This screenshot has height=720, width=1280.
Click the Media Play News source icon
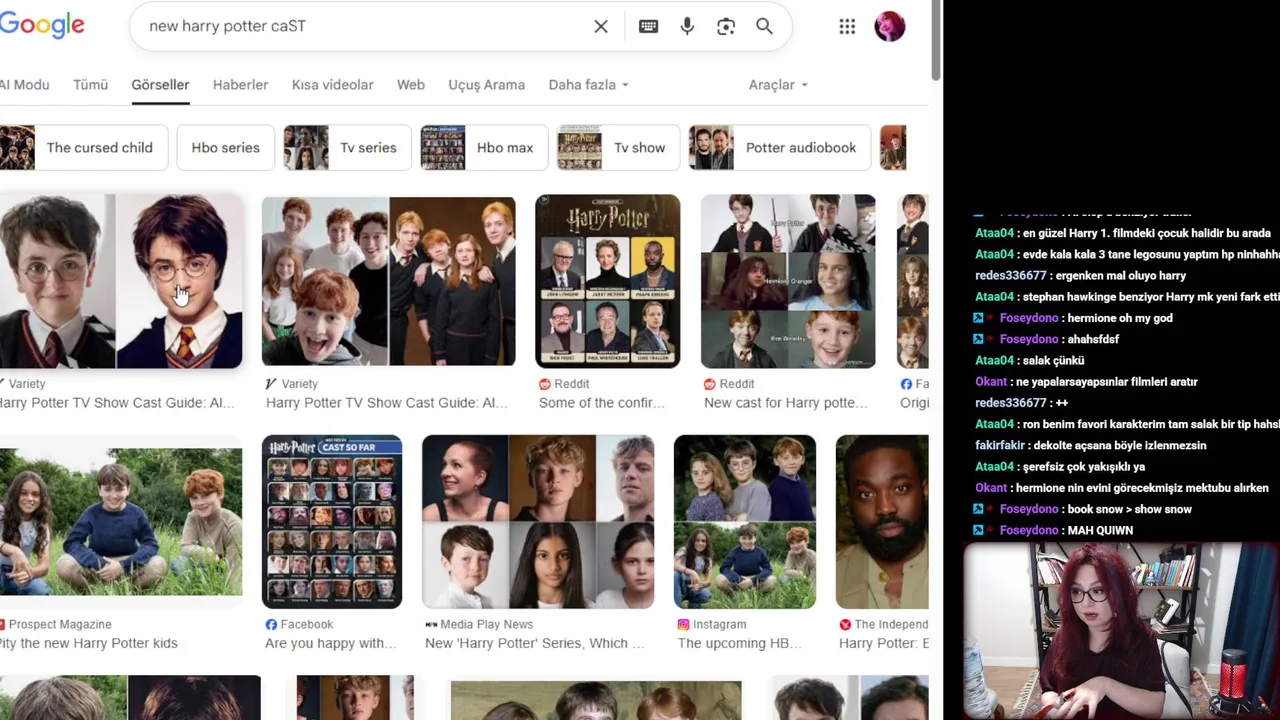[431, 624]
